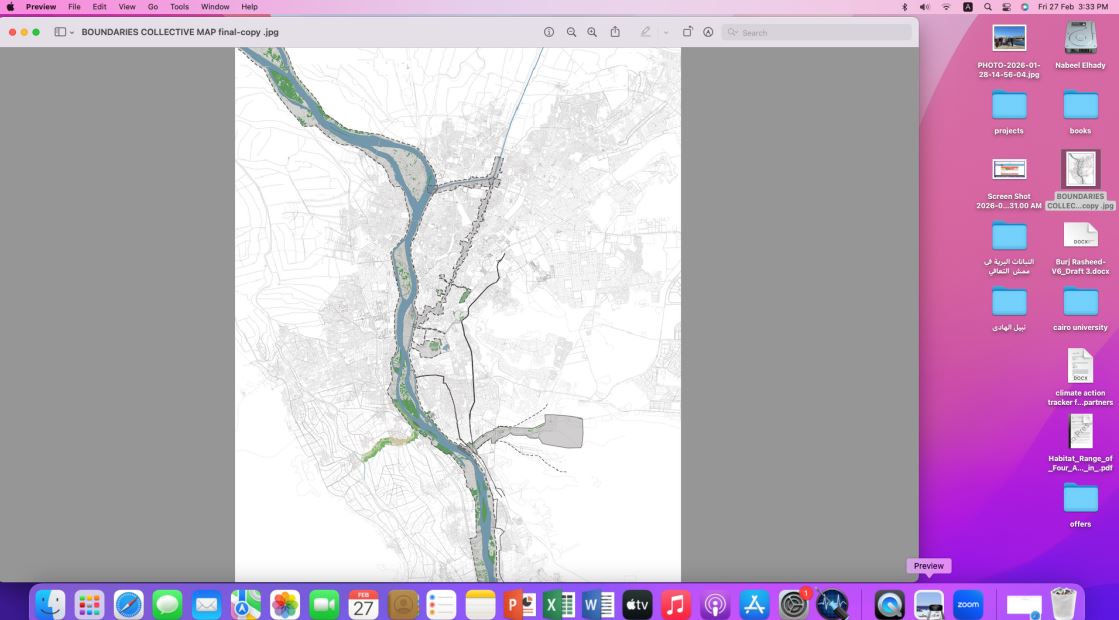Click the volume icon in menu bar
Viewport: 1119px width, 620px height.
tap(924, 6)
